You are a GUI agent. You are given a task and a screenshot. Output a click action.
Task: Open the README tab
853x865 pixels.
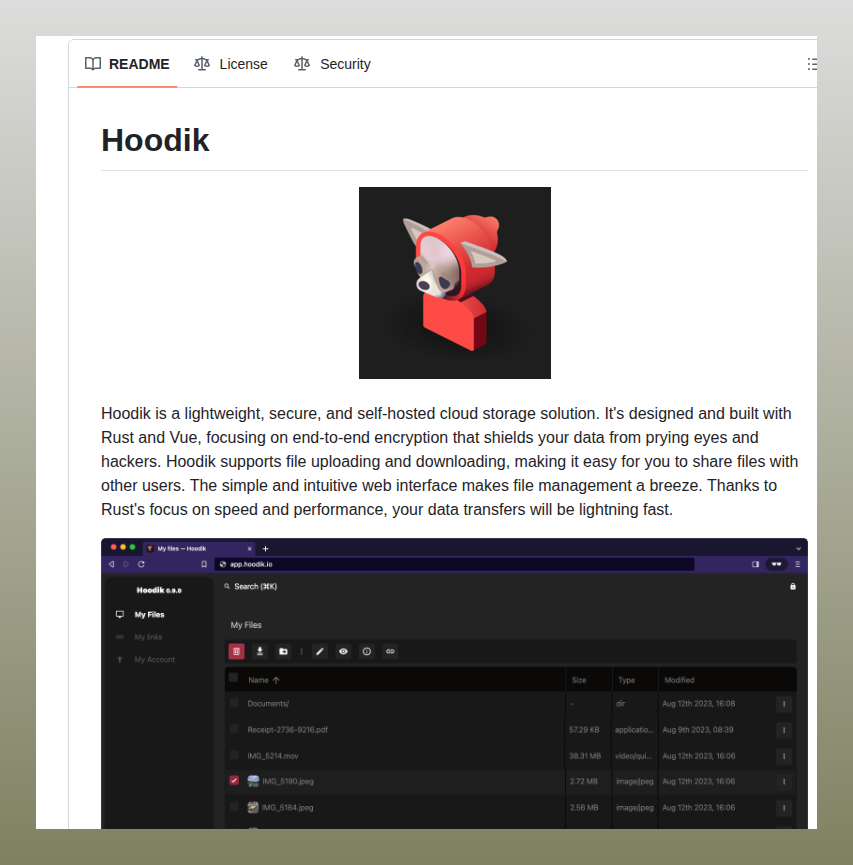pos(127,64)
